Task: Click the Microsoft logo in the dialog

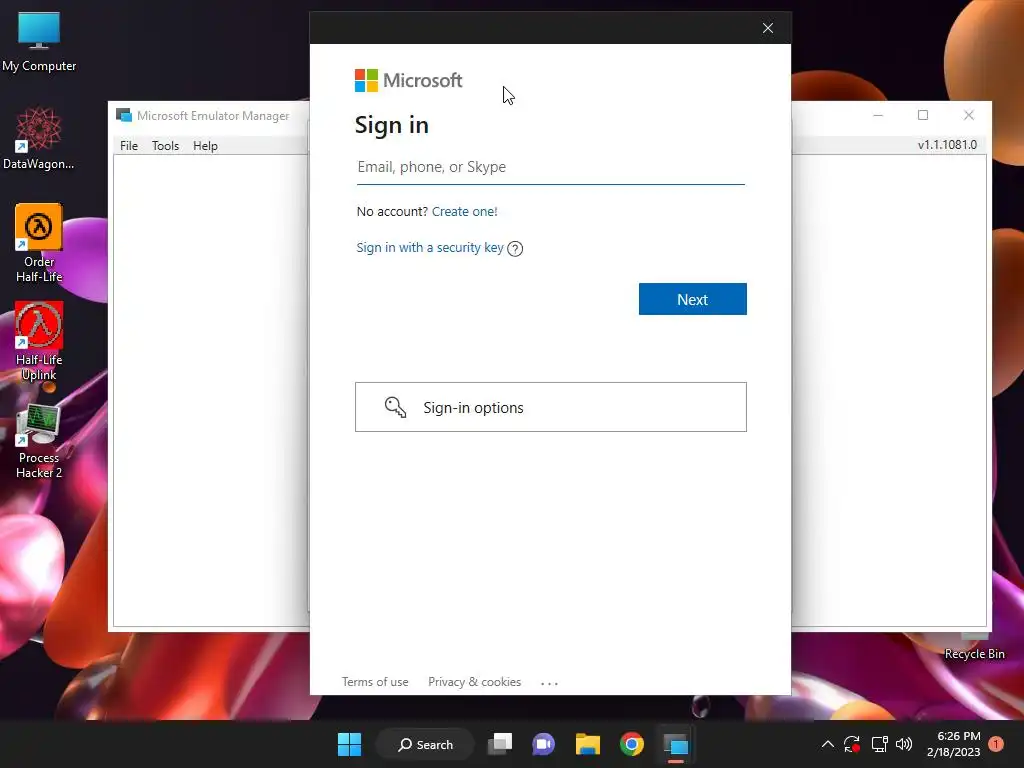Action: pyautogui.click(x=409, y=80)
